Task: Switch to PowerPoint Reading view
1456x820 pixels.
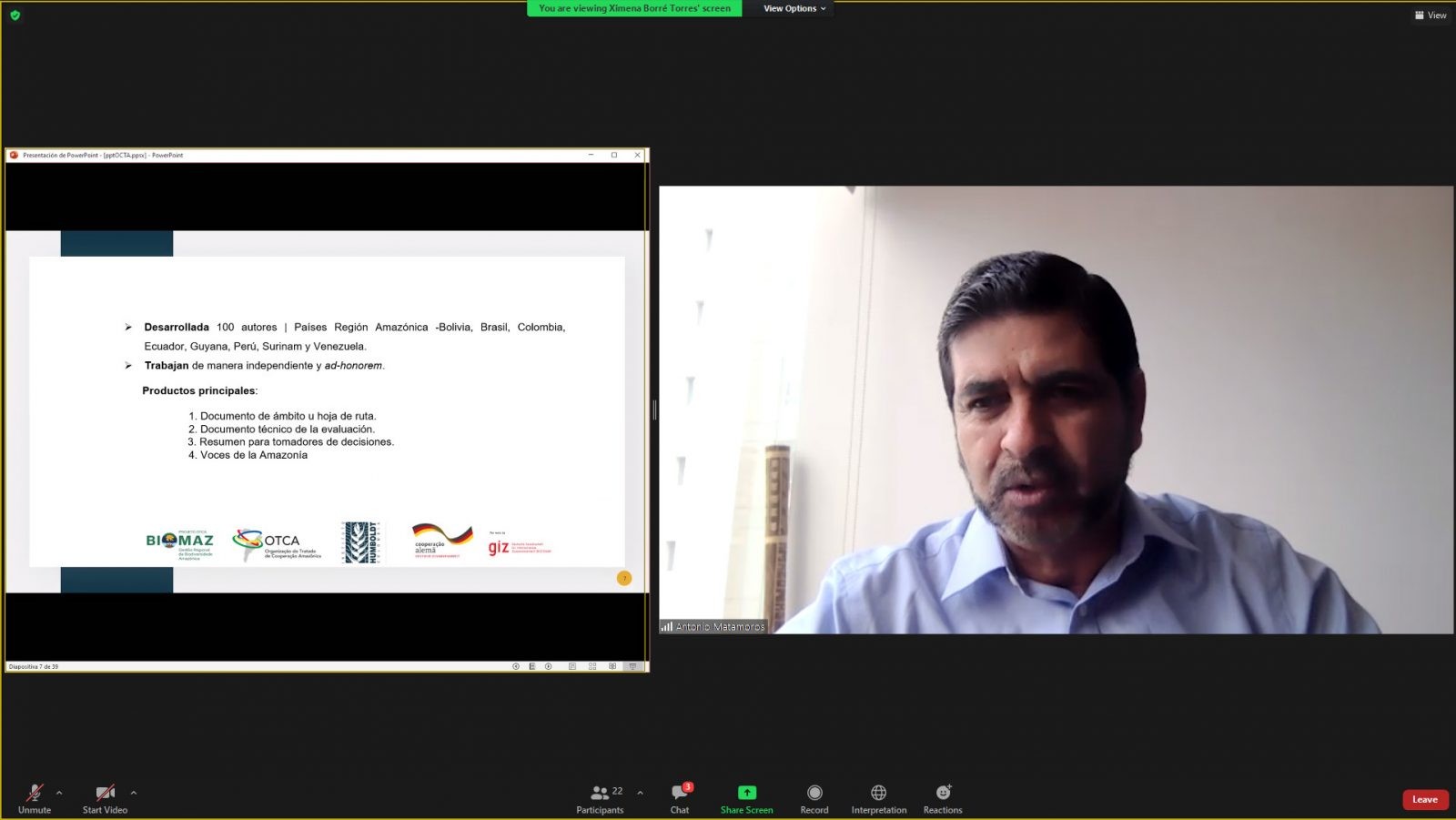Action: coord(612,666)
